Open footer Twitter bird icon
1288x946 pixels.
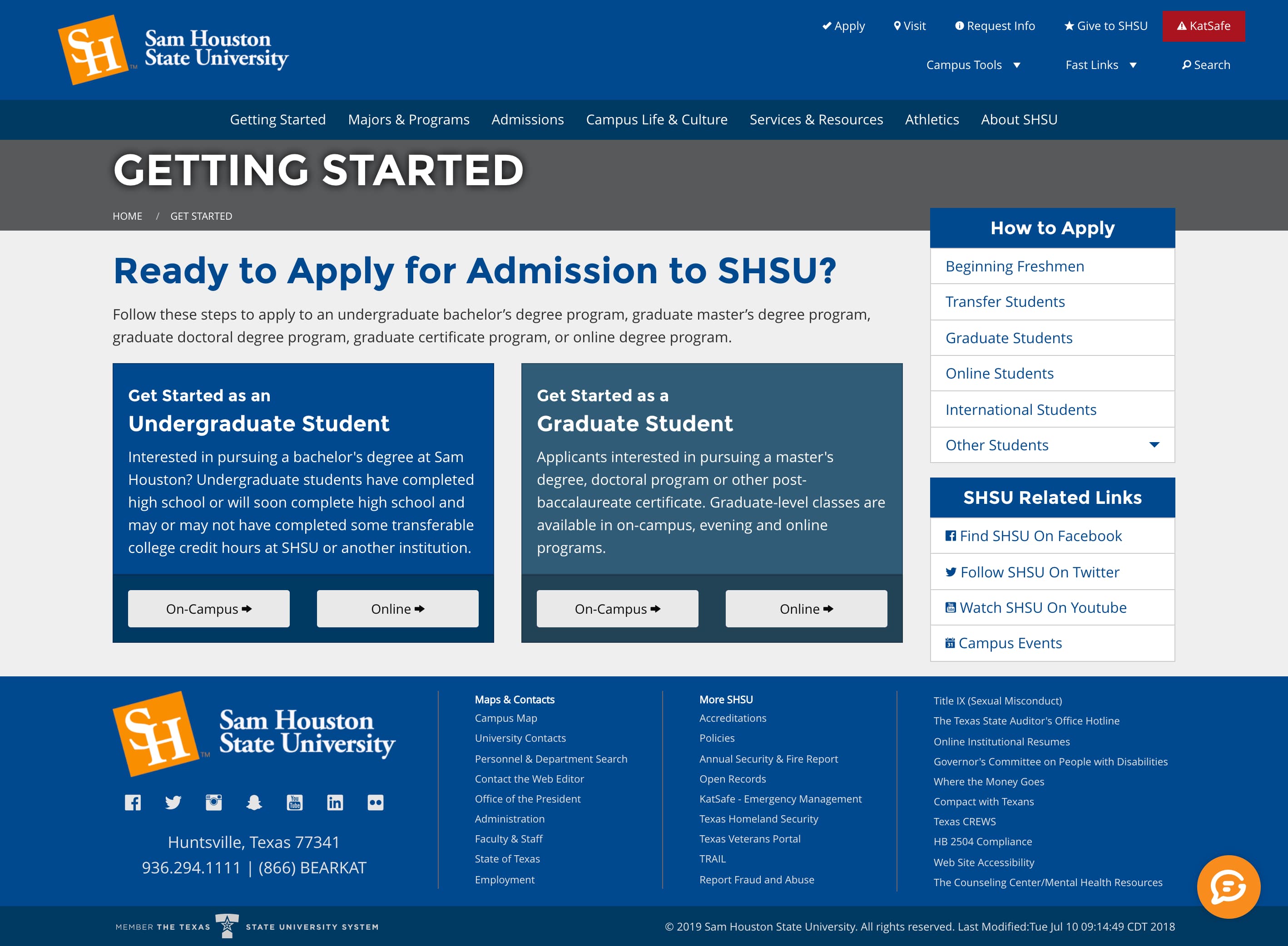173,802
